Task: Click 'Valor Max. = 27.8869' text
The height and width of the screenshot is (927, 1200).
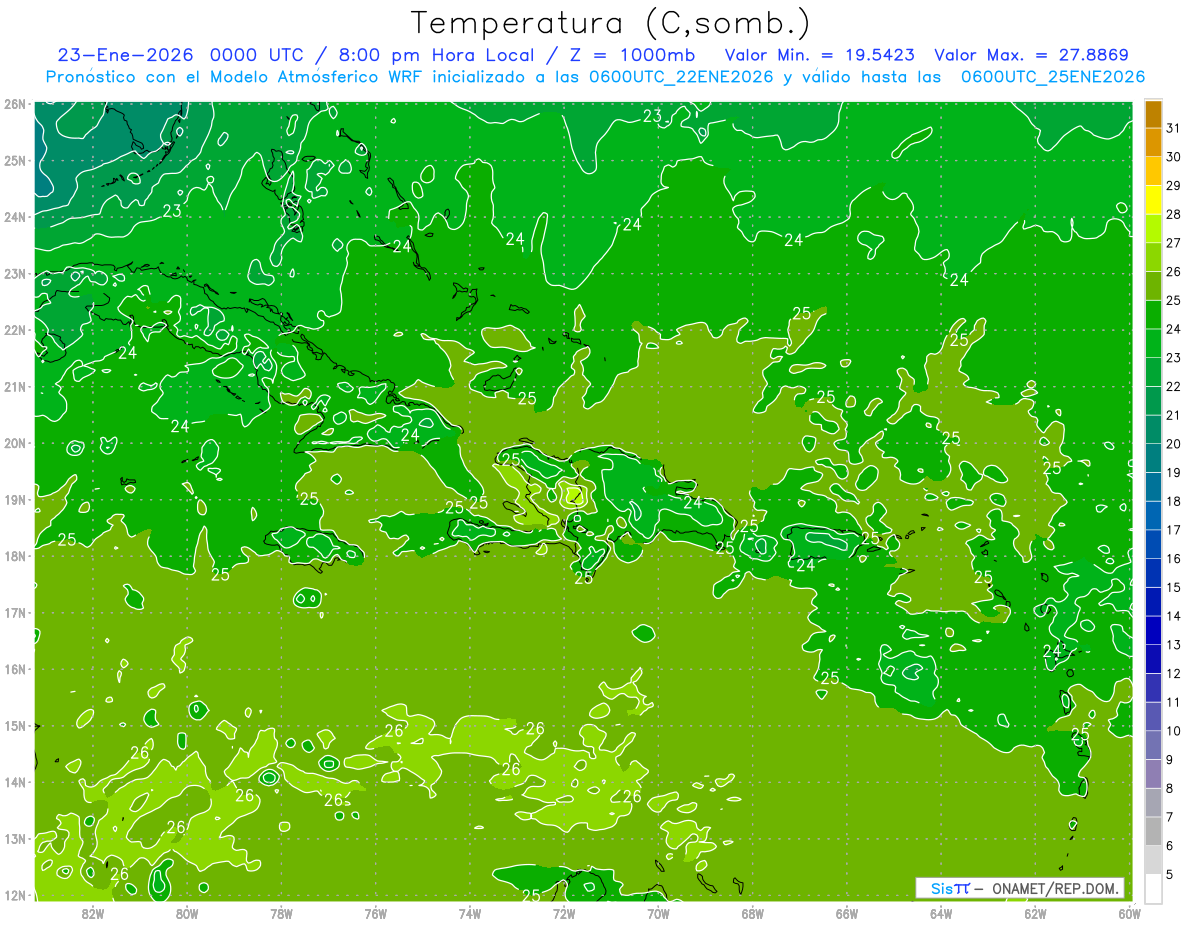Action: point(1034,54)
